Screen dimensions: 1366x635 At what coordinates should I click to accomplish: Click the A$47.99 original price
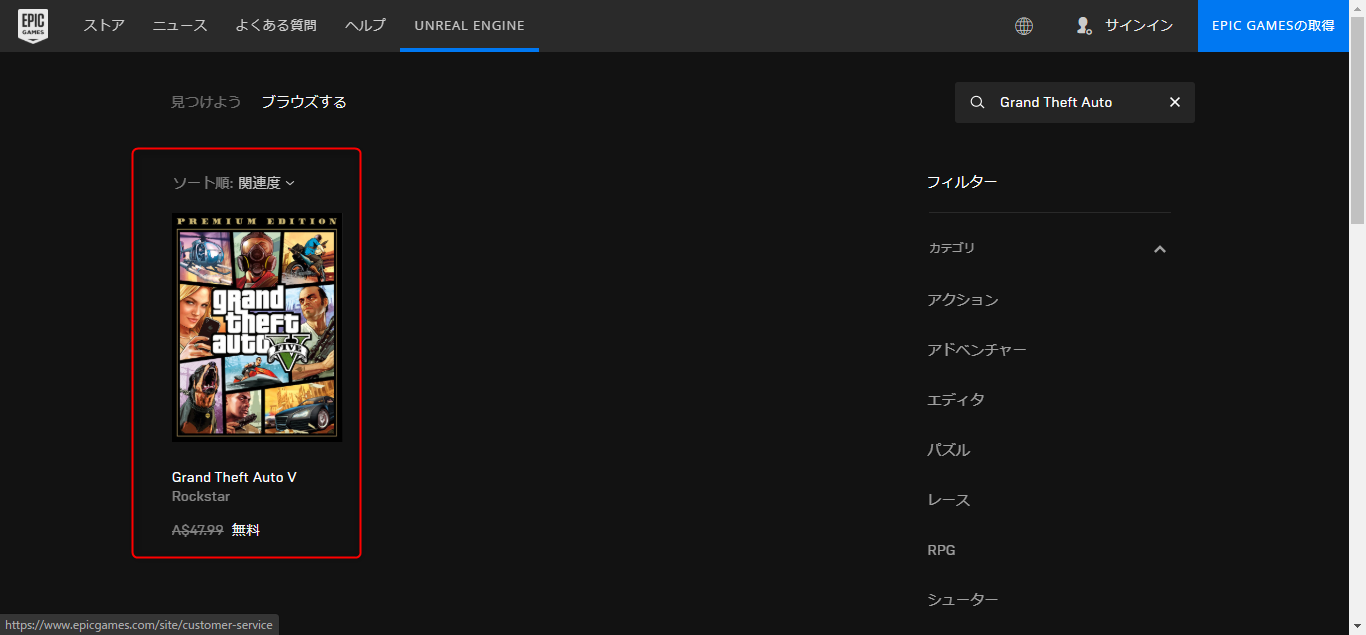click(x=198, y=530)
